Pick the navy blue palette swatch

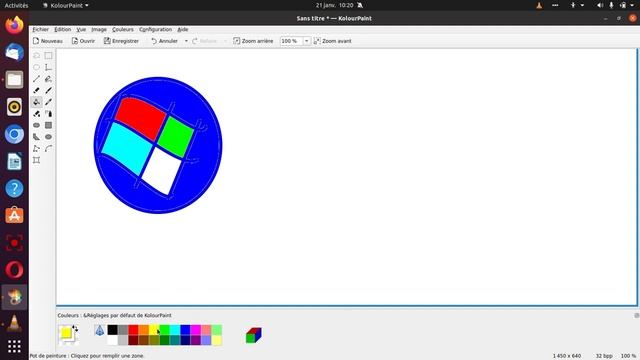(x=185, y=340)
